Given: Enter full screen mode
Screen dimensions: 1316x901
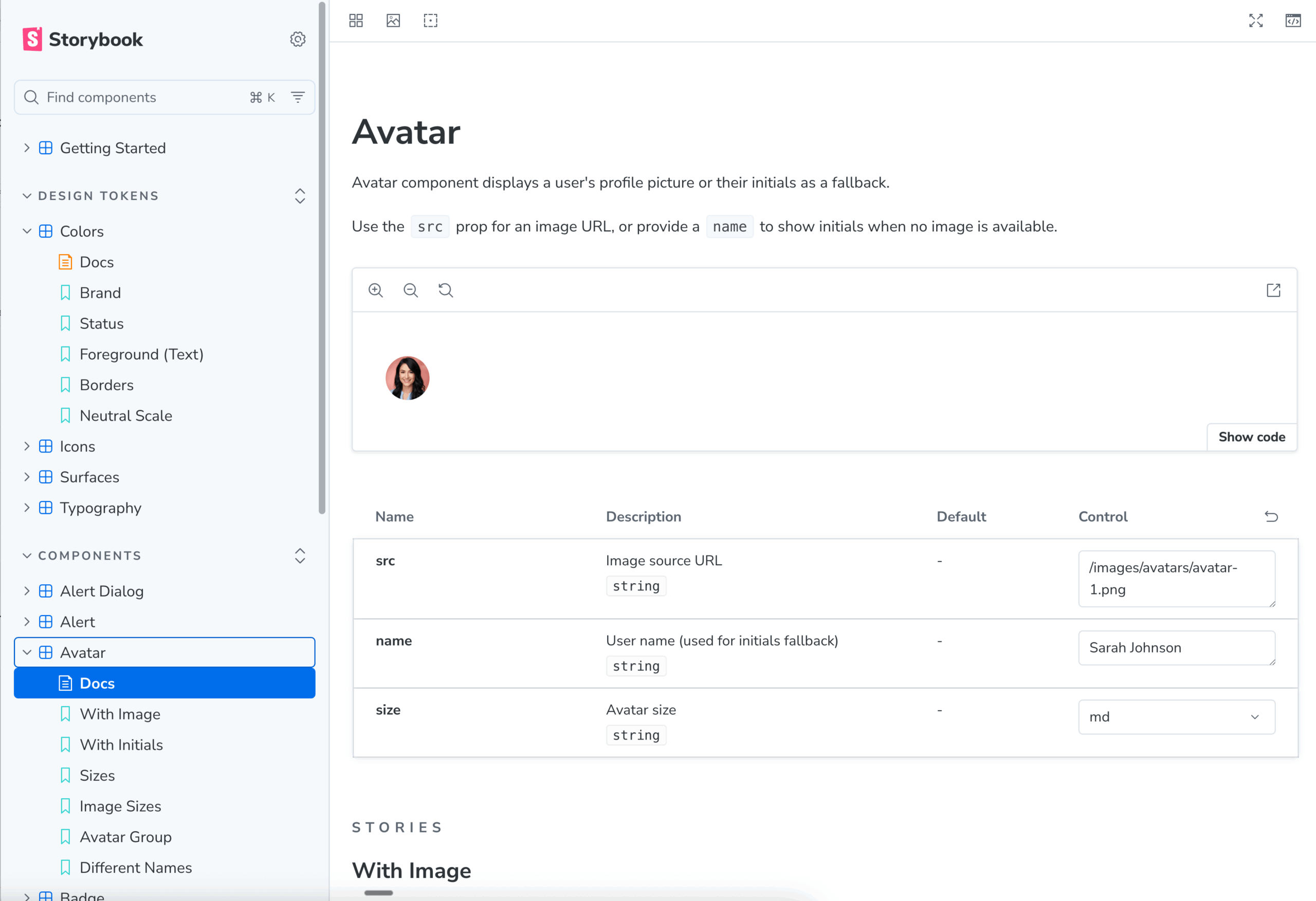Looking at the screenshot, I should click(x=1255, y=21).
